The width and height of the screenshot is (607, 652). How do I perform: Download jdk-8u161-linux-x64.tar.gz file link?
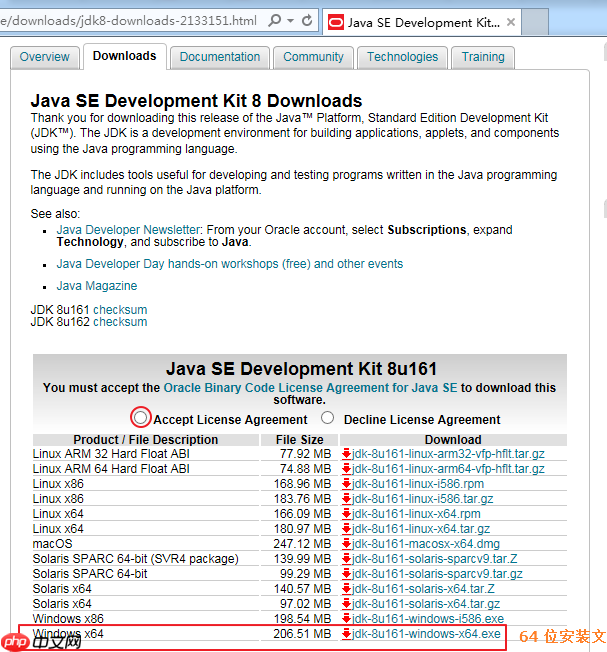coord(421,529)
